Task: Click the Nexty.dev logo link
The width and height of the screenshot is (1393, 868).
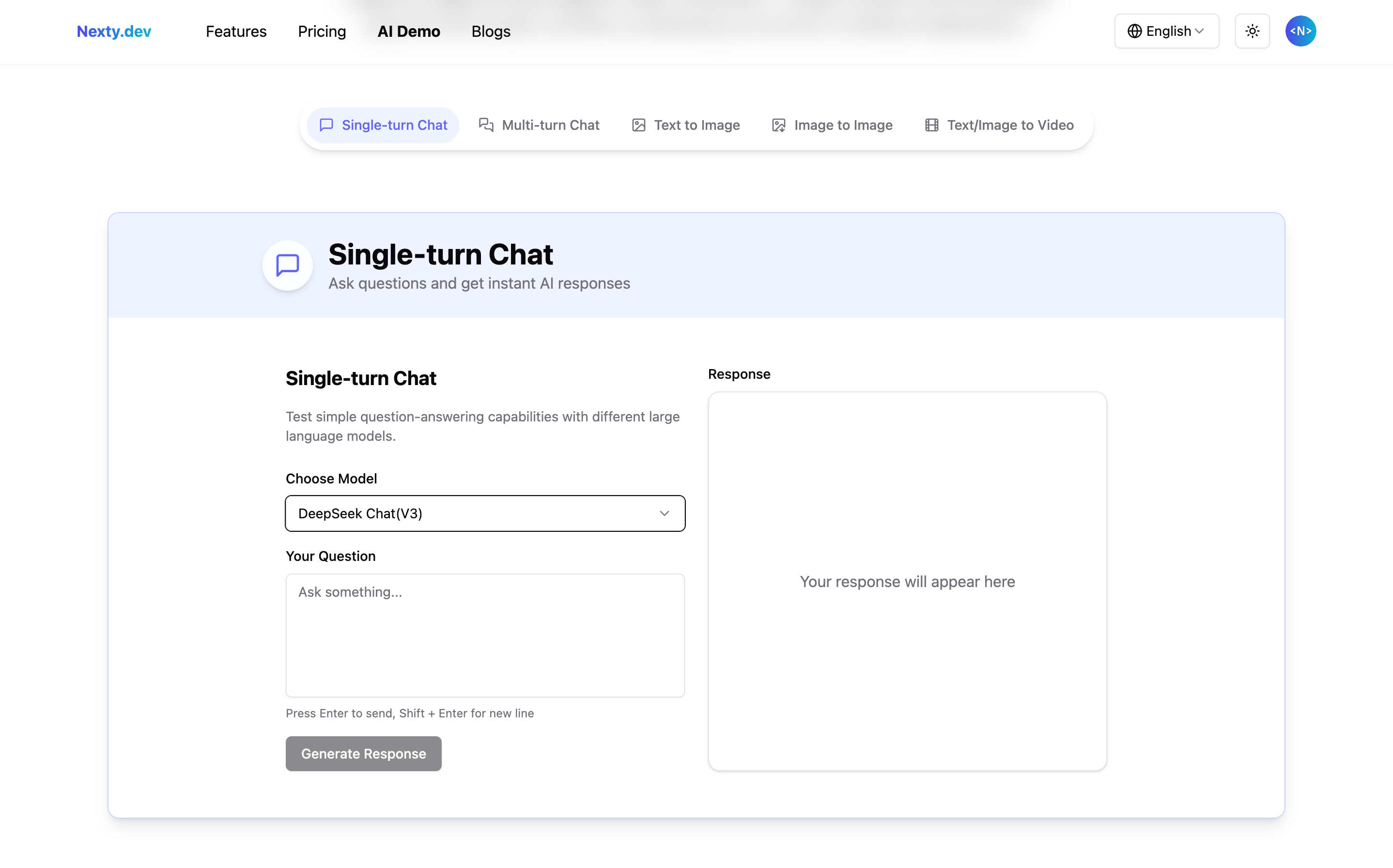Action: [x=114, y=31]
